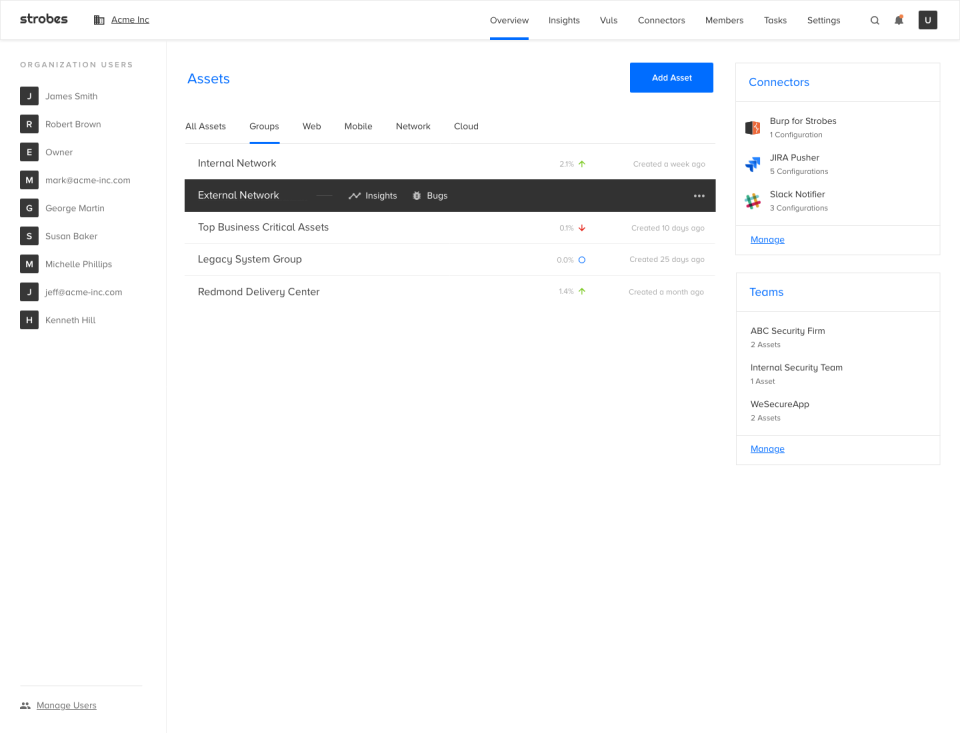Switch to the All Assets tab
Image resolution: width=960 pixels, height=733 pixels.
pos(205,126)
